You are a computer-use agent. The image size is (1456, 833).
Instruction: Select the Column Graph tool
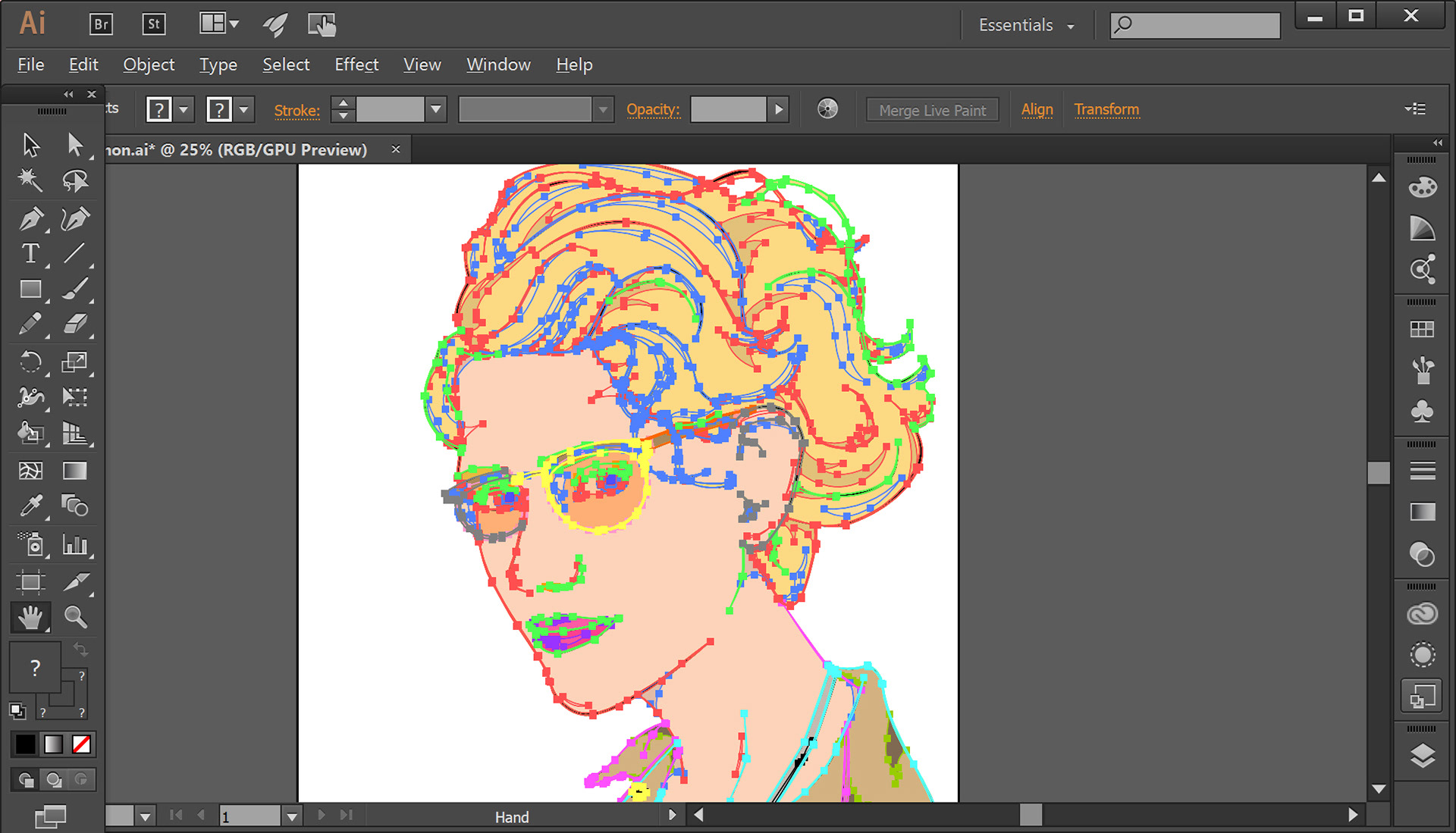[x=75, y=544]
